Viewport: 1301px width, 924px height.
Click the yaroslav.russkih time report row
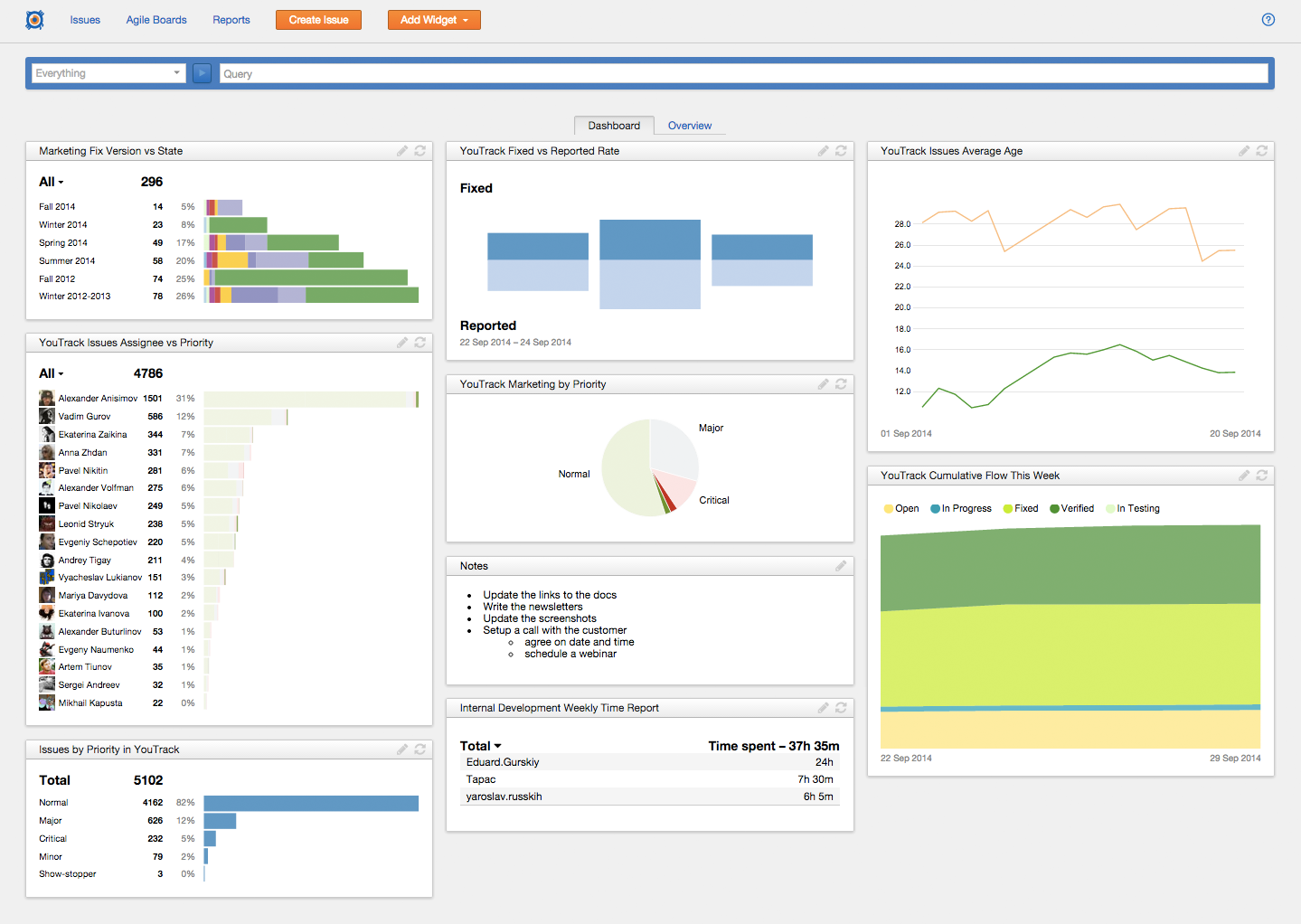click(x=650, y=797)
